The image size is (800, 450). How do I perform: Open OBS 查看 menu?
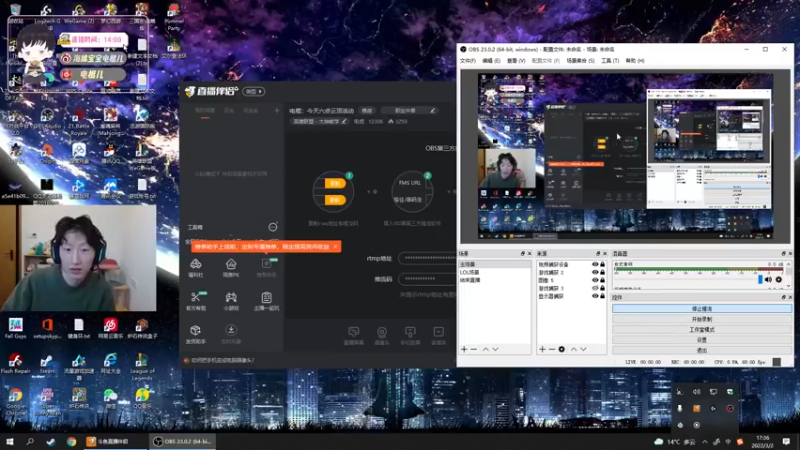pyautogui.click(x=516, y=61)
